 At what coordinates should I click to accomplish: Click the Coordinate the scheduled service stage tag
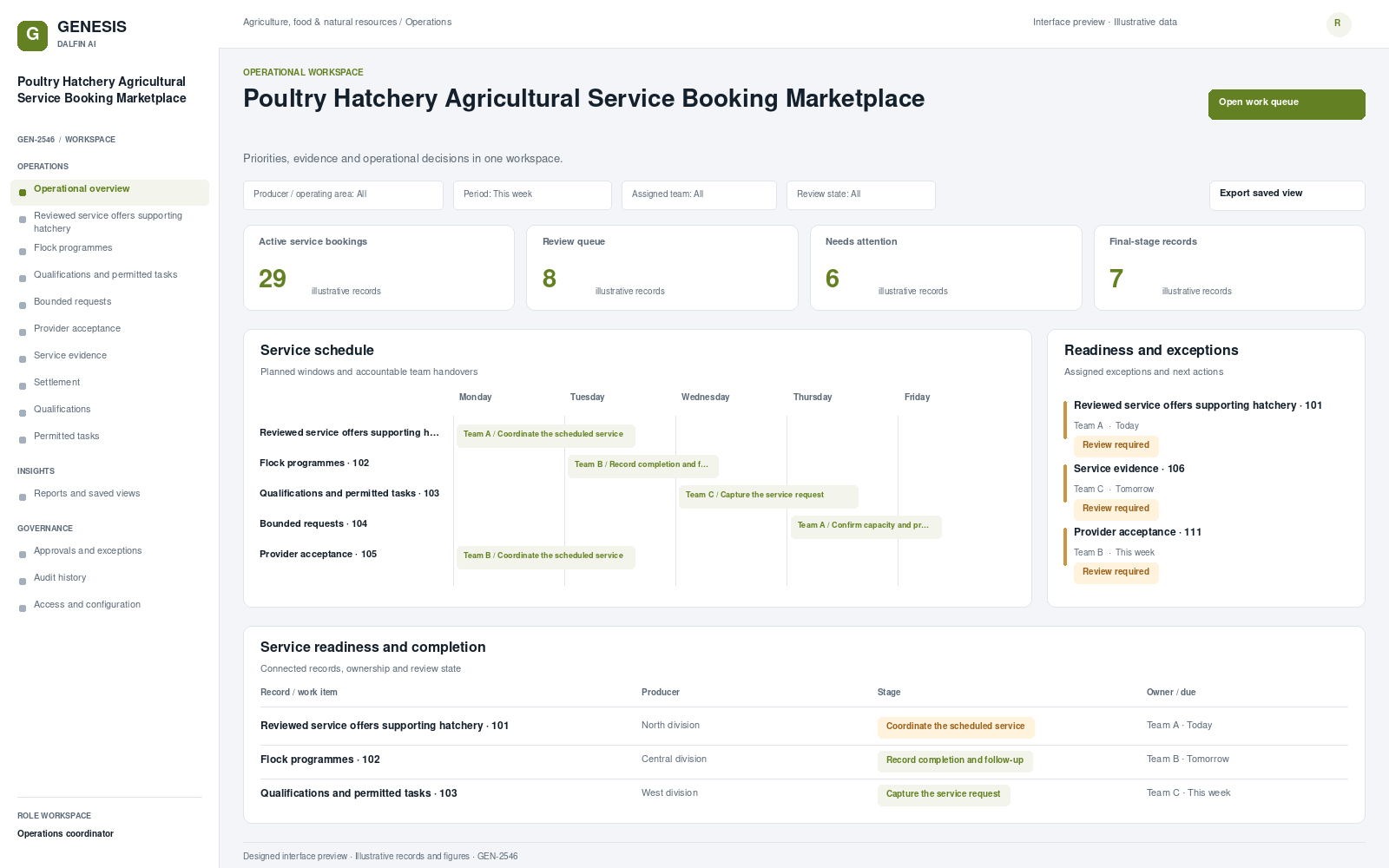pos(955,727)
